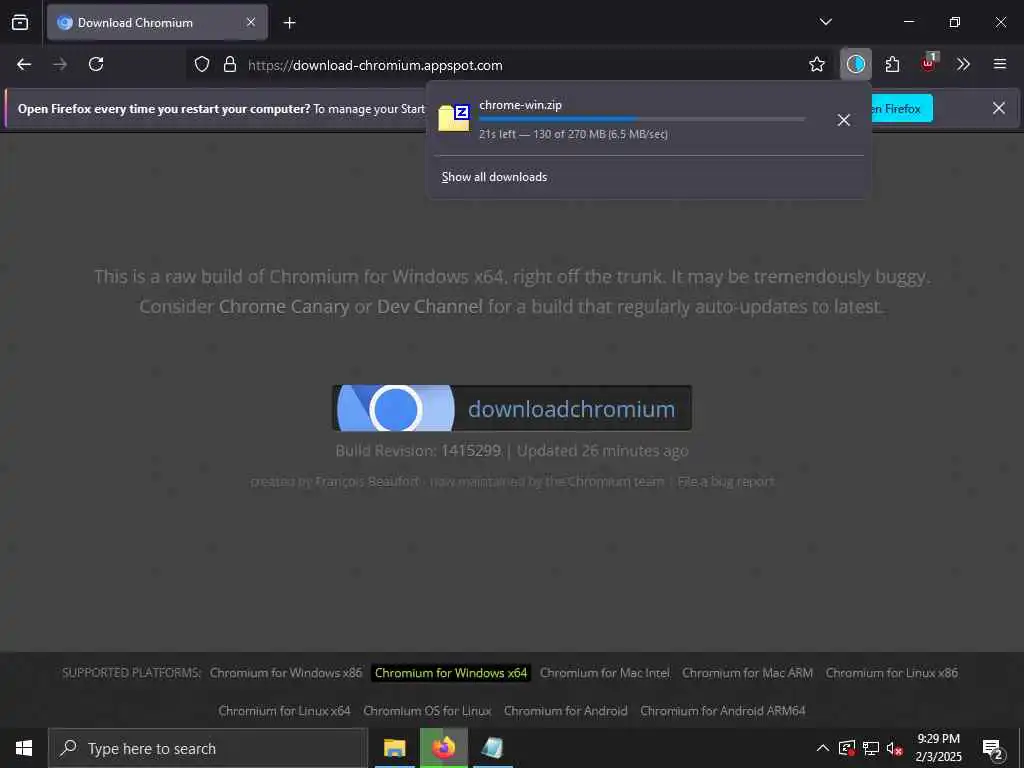
Task: Click the security warning tray icon
Action: coord(847,748)
